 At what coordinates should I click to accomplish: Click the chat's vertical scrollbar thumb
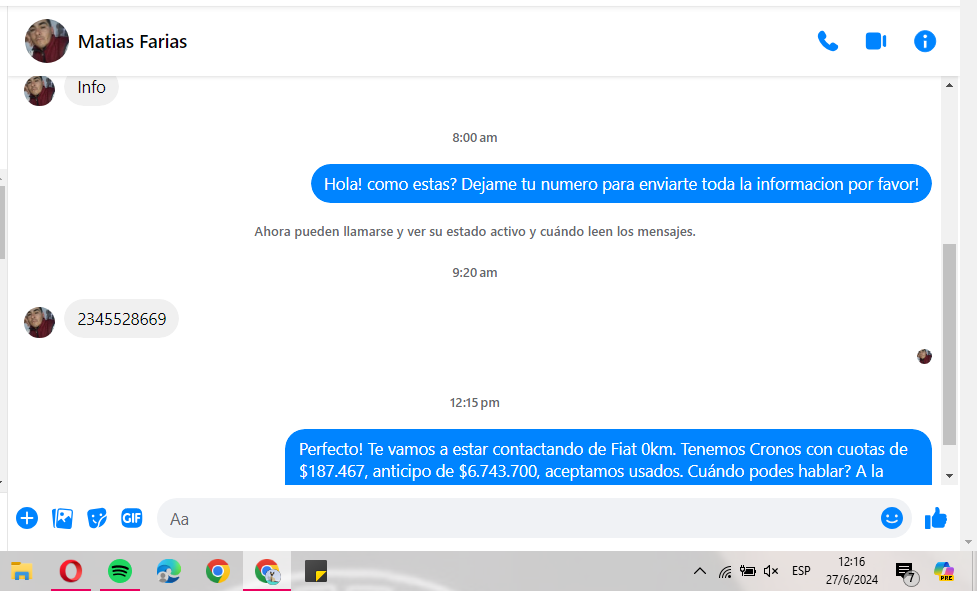tap(949, 340)
